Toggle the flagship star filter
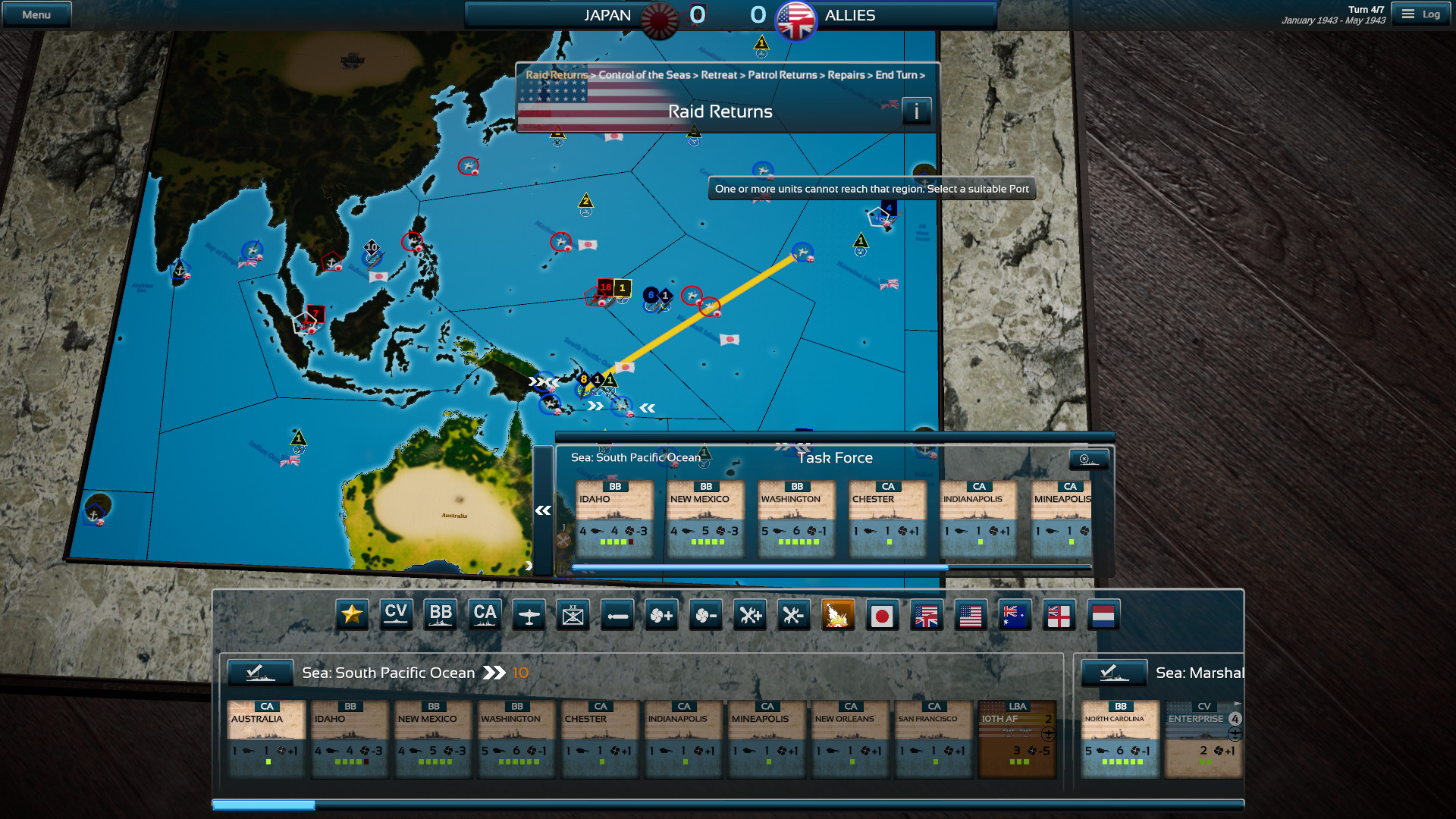Viewport: 1456px width, 819px height. point(353,615)
